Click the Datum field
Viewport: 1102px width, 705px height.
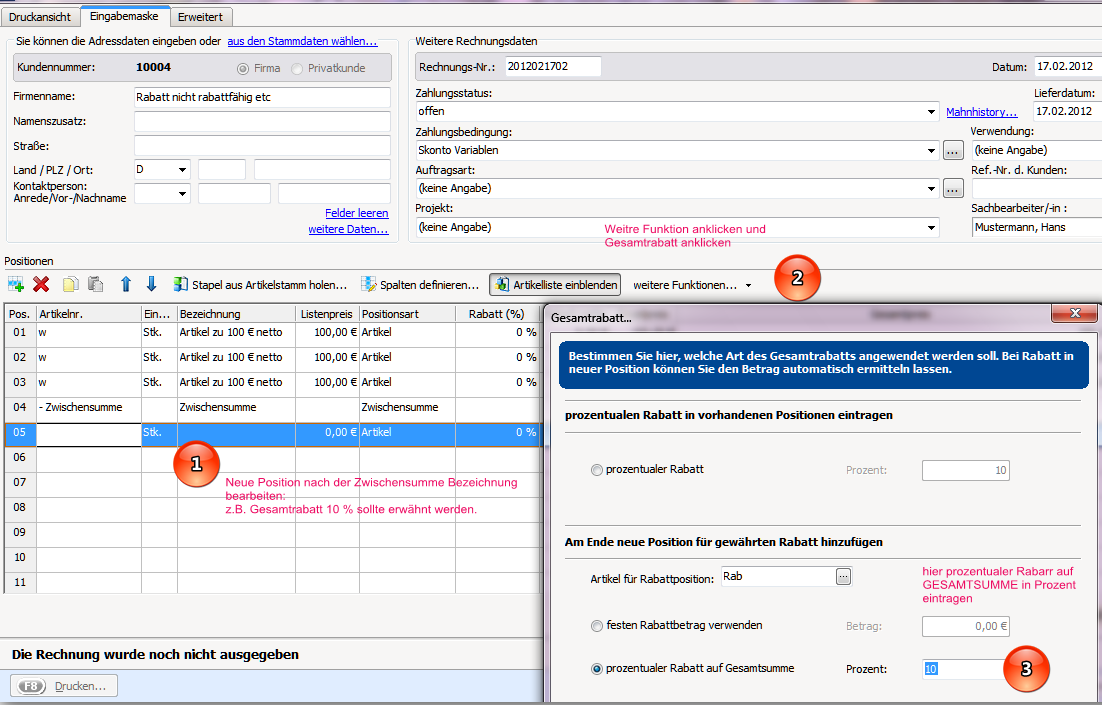click(x=1068, y=67)
